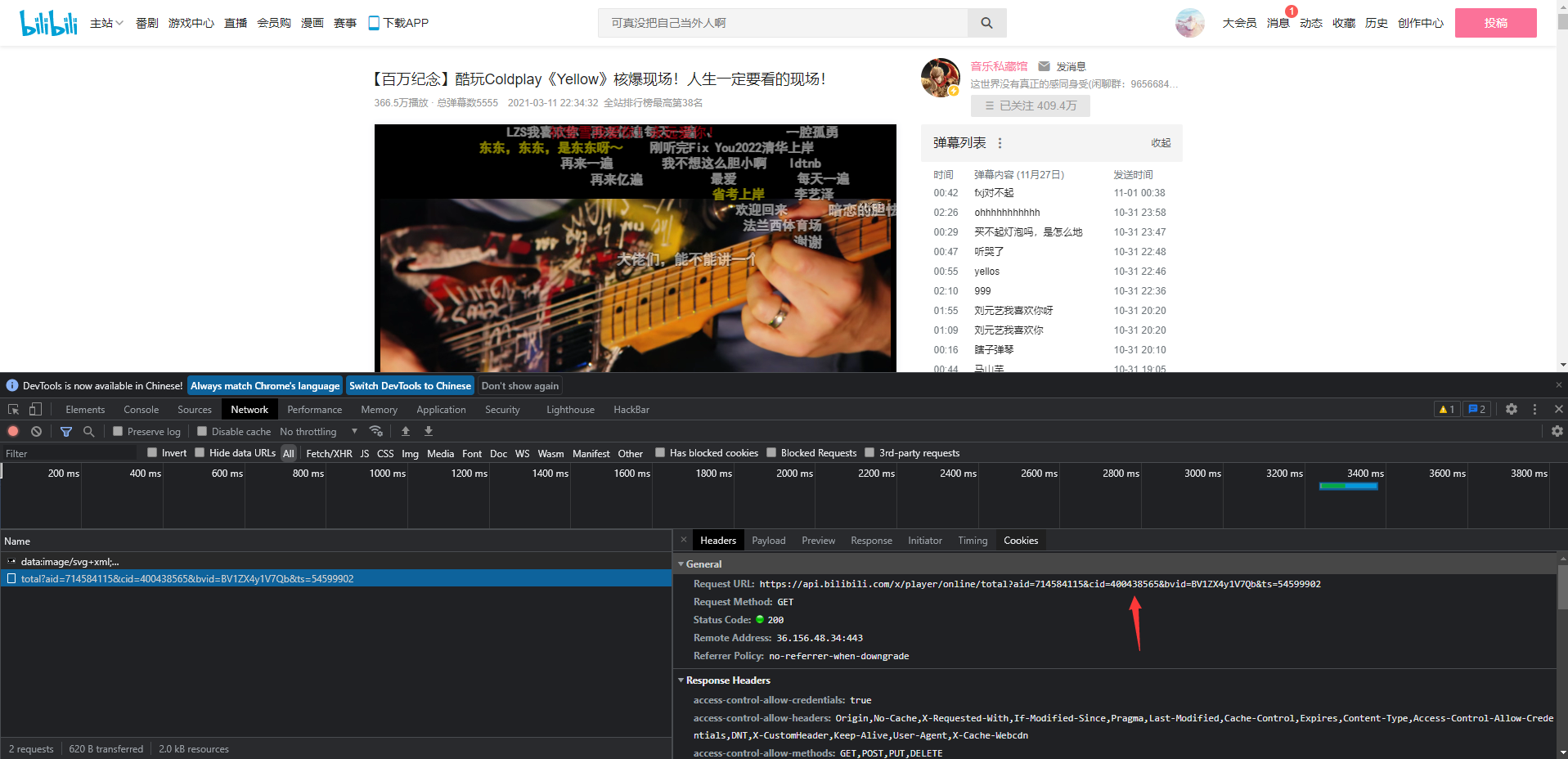Open the user avatar in the header
This screenshot has height=759, width=1568.
[1190, 23]
